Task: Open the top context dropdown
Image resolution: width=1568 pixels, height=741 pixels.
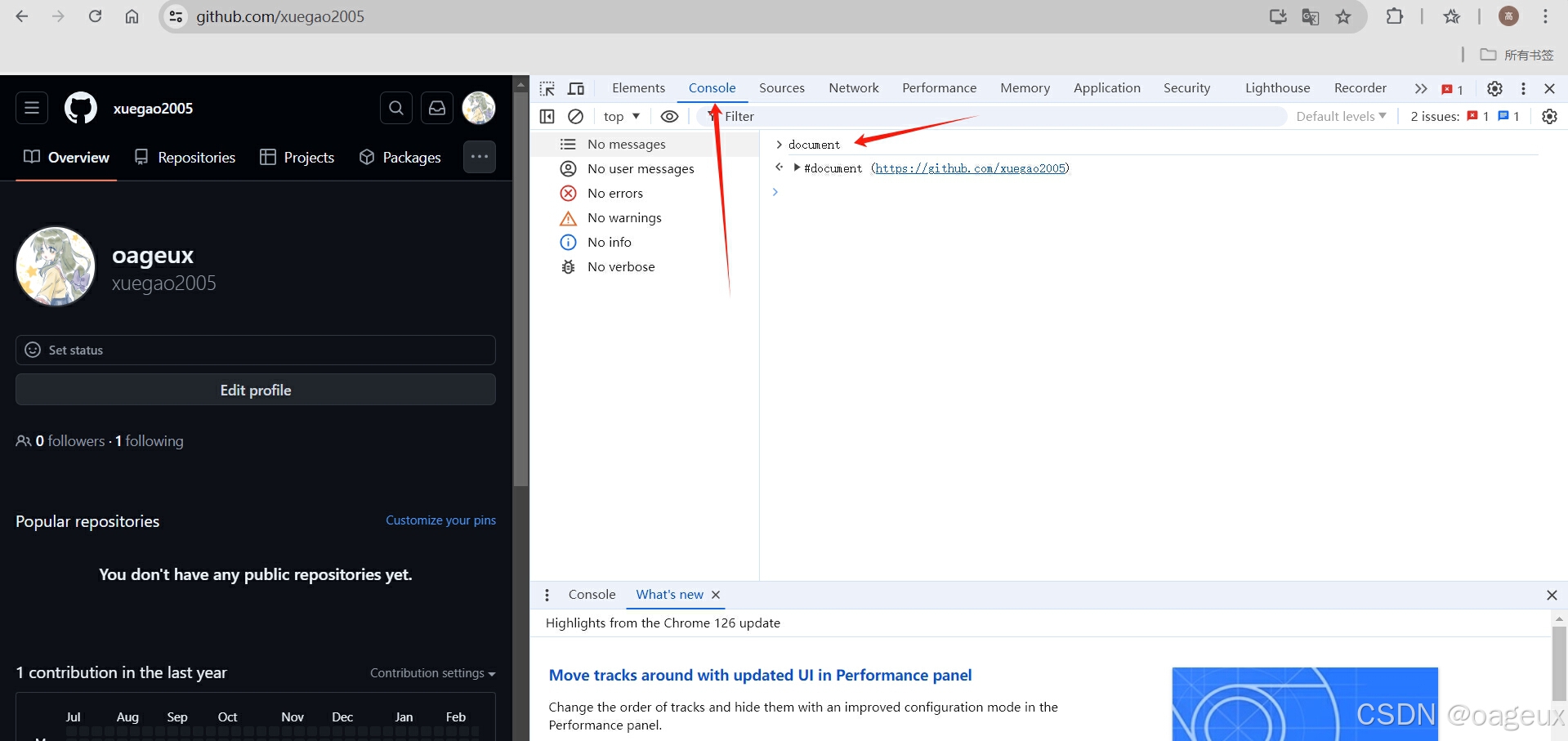Action: pyautogui.click(x=622, y=116)
